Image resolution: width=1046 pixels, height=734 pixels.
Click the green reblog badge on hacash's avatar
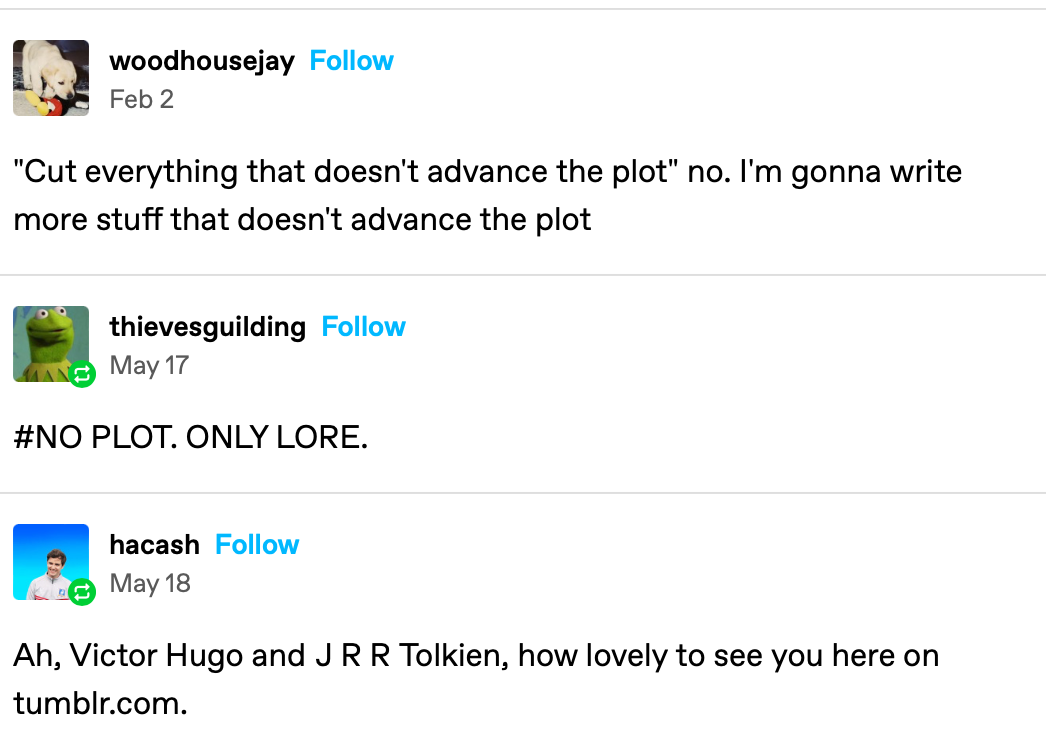click(83, 593)
